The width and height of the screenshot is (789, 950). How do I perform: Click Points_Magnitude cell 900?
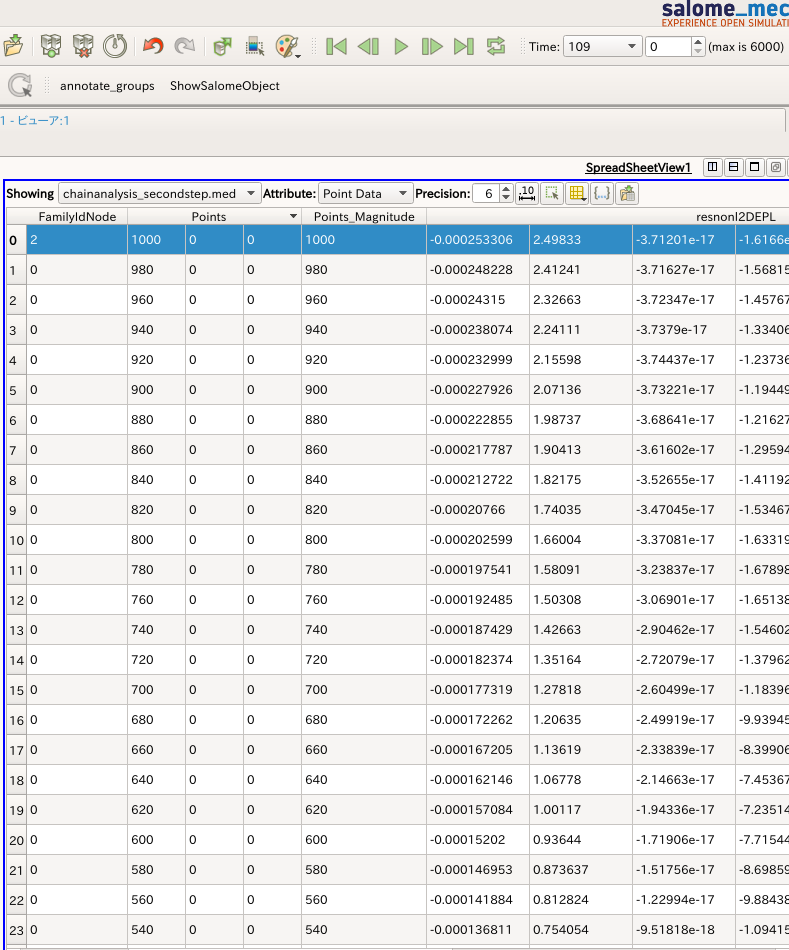[364, 390]
